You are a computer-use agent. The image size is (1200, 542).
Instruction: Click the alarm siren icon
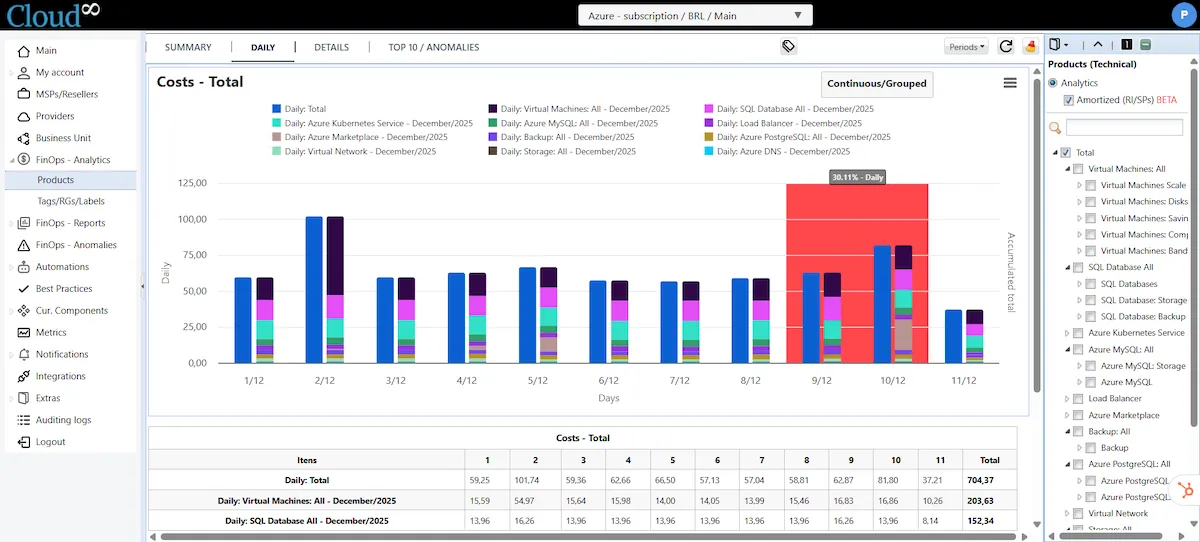click(x=1031, y=47)
